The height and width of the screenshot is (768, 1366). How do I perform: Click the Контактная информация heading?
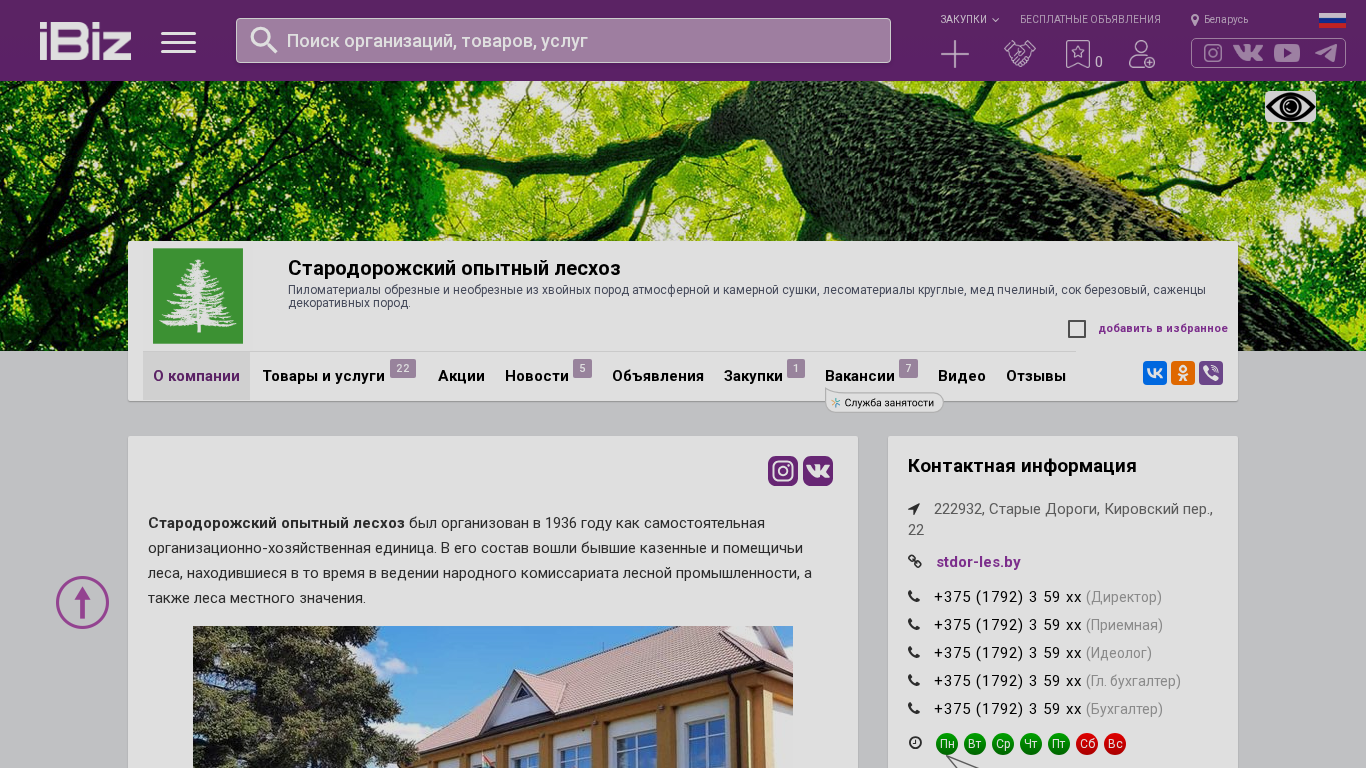pos(1022,466)
